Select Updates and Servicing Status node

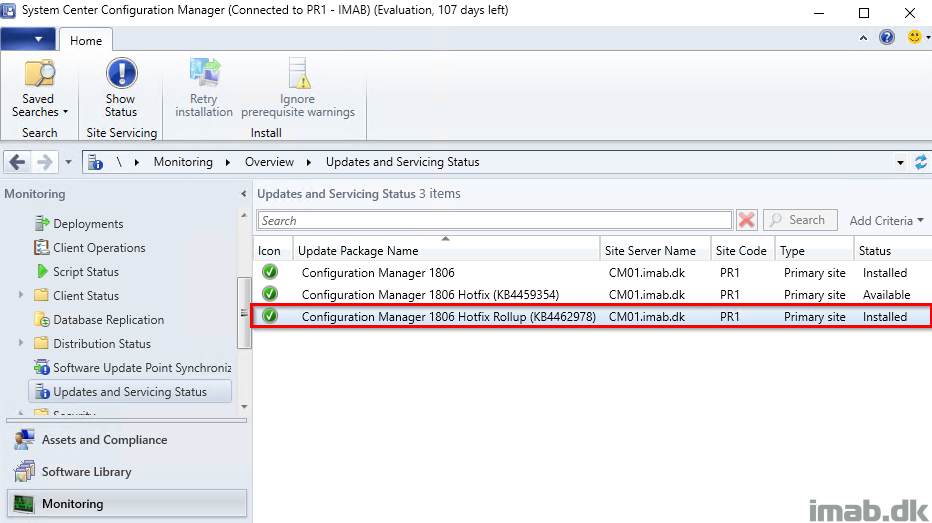click(130, 392)
